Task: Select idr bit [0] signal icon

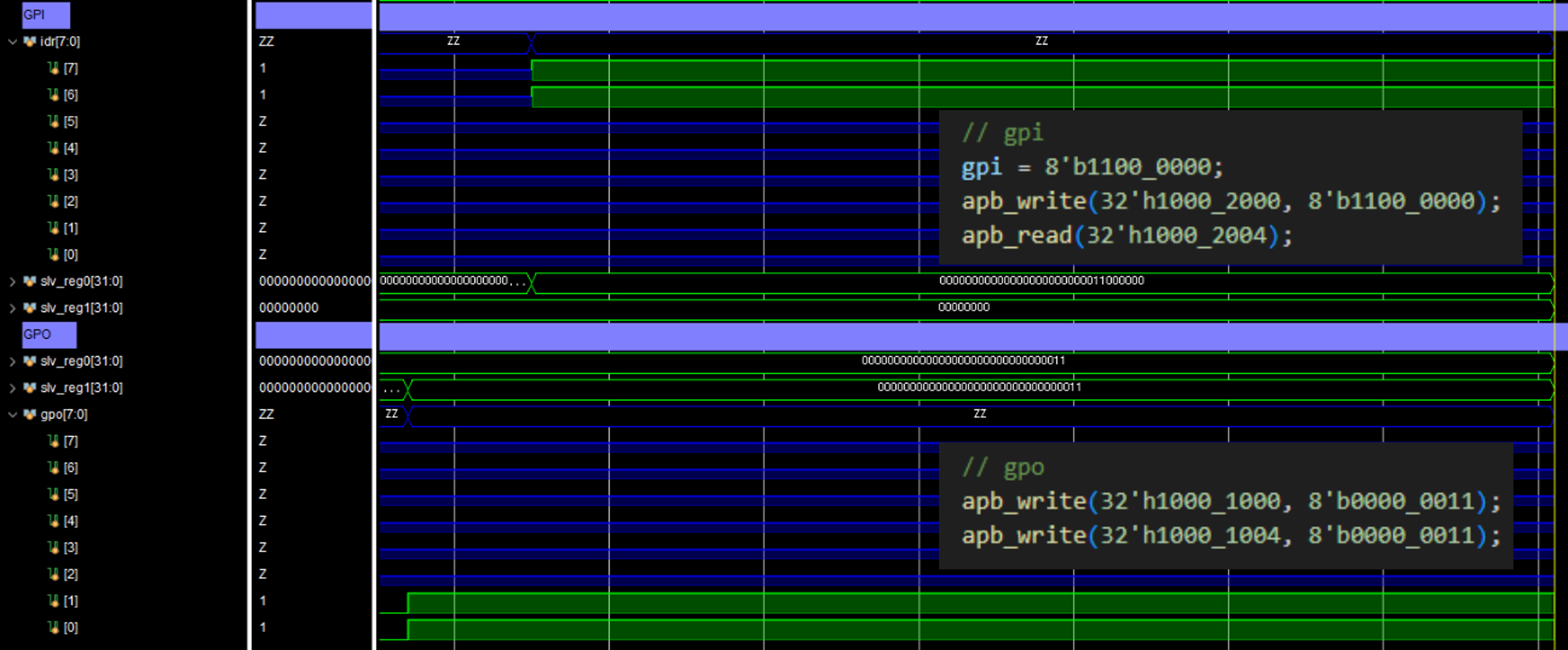Action: [x=53, y=254]
